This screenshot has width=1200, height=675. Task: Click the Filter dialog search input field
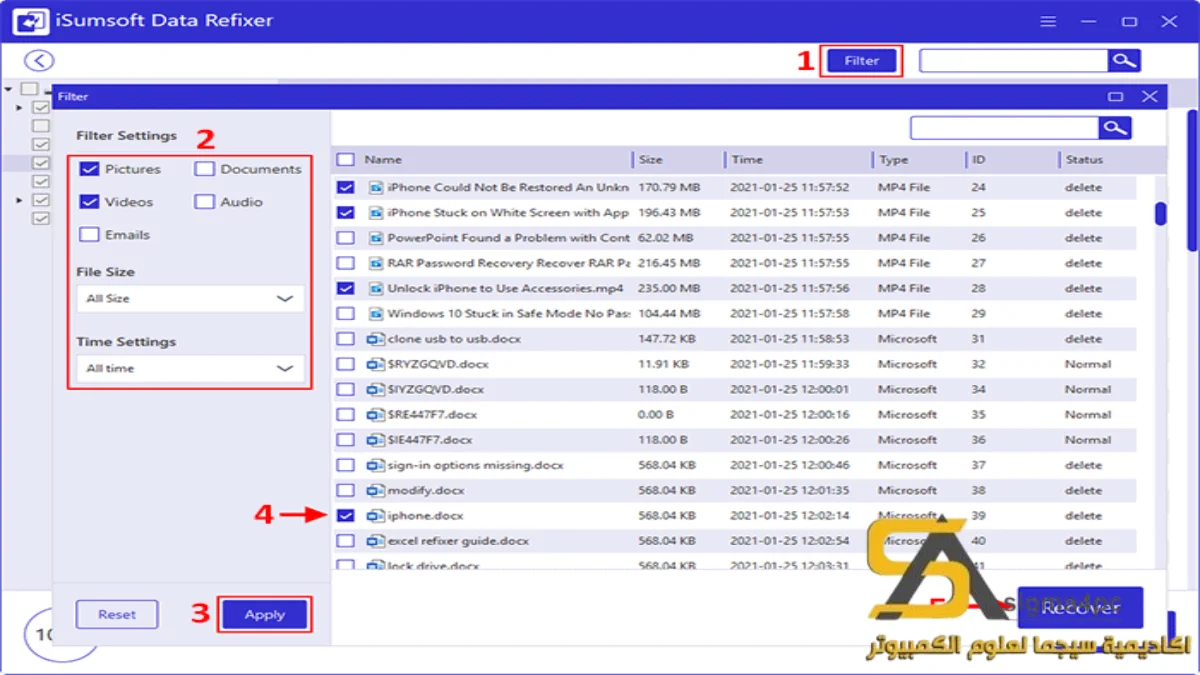click(1004, 128)
